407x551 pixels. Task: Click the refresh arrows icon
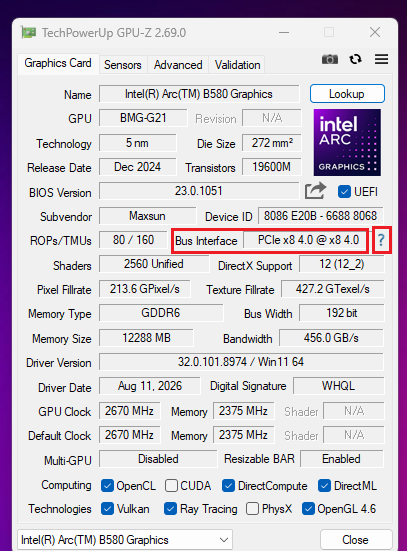click(x=355, y=59)
